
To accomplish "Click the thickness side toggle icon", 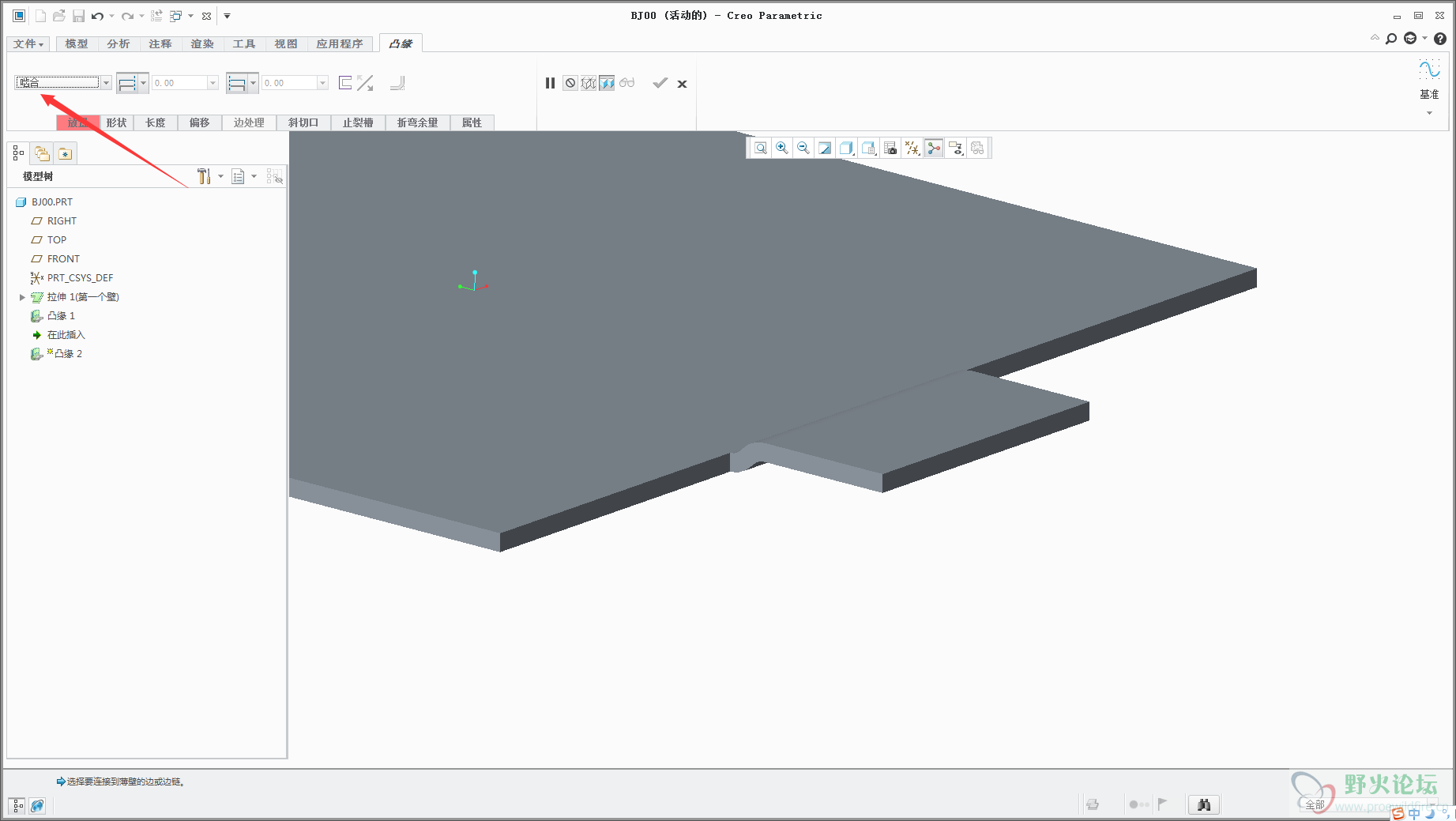I will [x=345, y=82].
